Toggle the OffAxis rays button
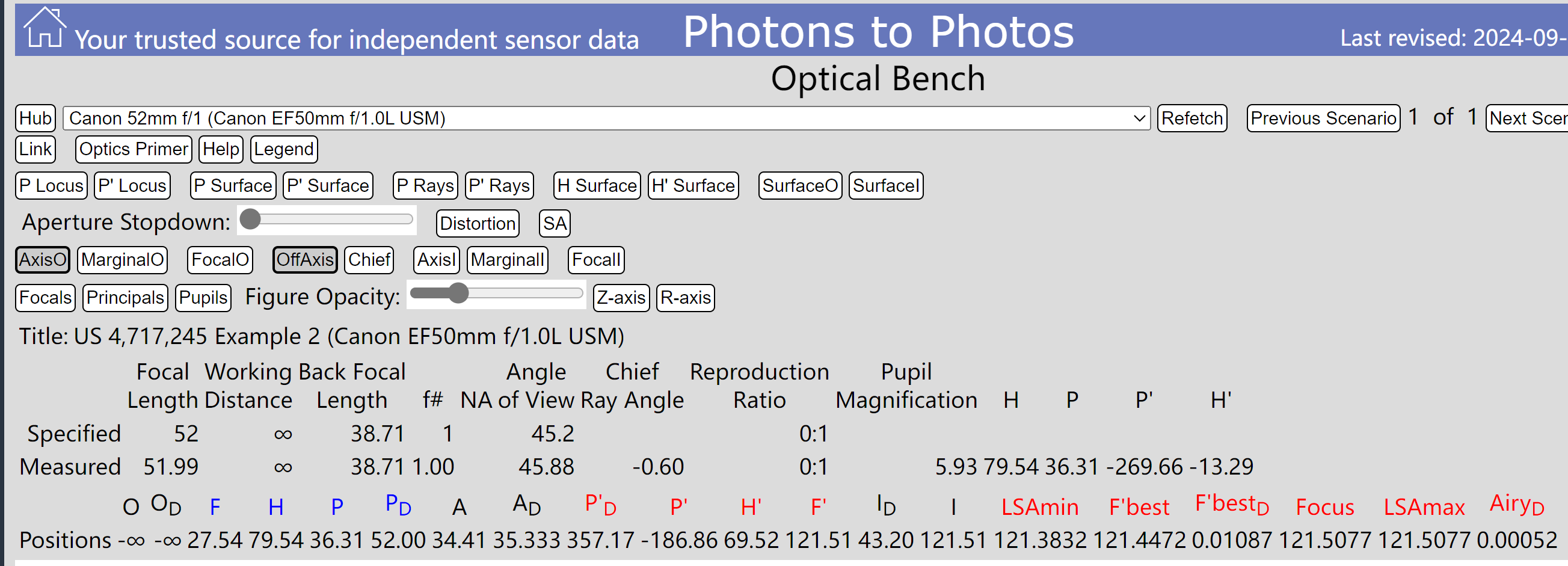The image size is (1568, 566). (305, 260)
